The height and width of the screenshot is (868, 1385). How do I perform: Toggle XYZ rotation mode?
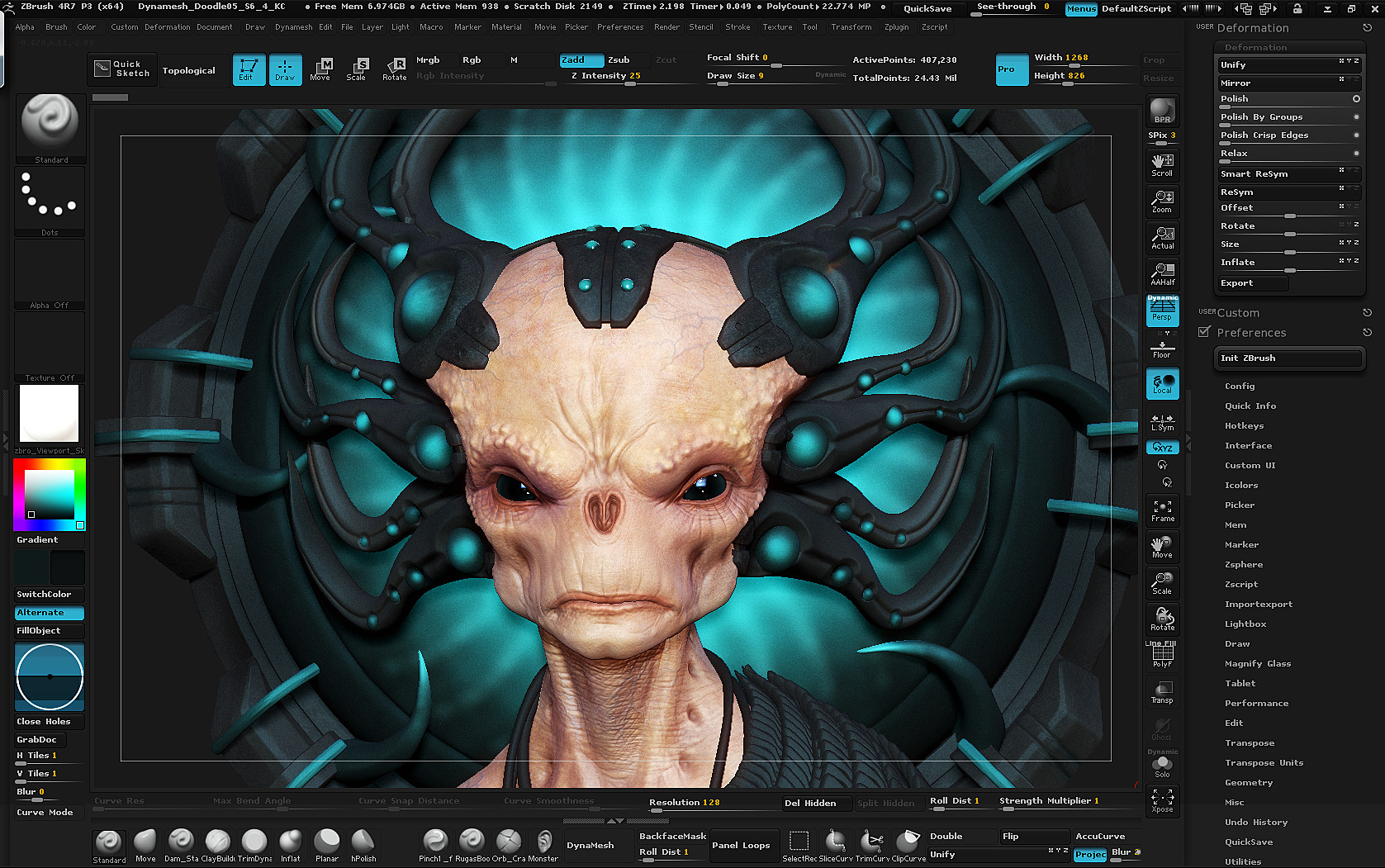pyautogui.click(x=1162, y=448)
